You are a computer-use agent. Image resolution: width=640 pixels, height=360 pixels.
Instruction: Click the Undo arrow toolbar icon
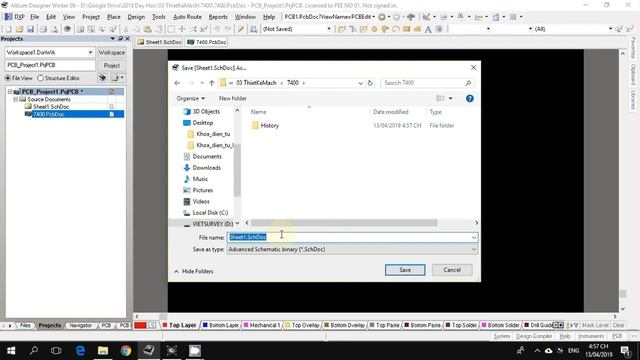click(217, 29)
